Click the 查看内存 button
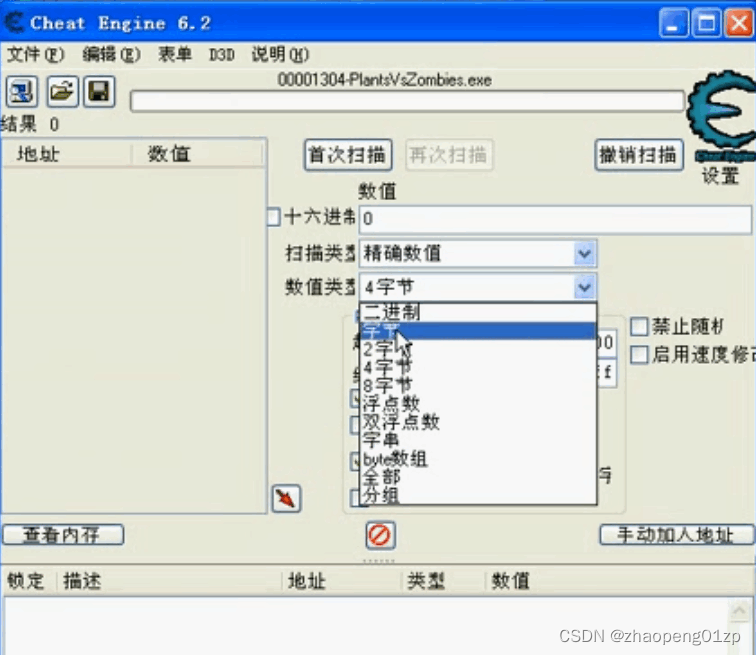 (x=63, y=535)
